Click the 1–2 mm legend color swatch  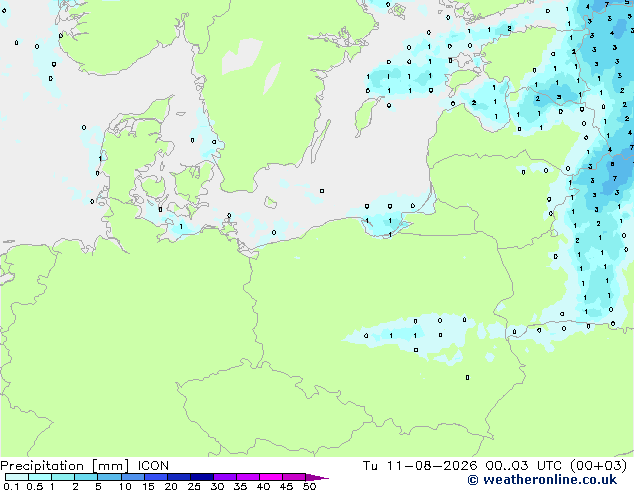click(x=63, y=477)
